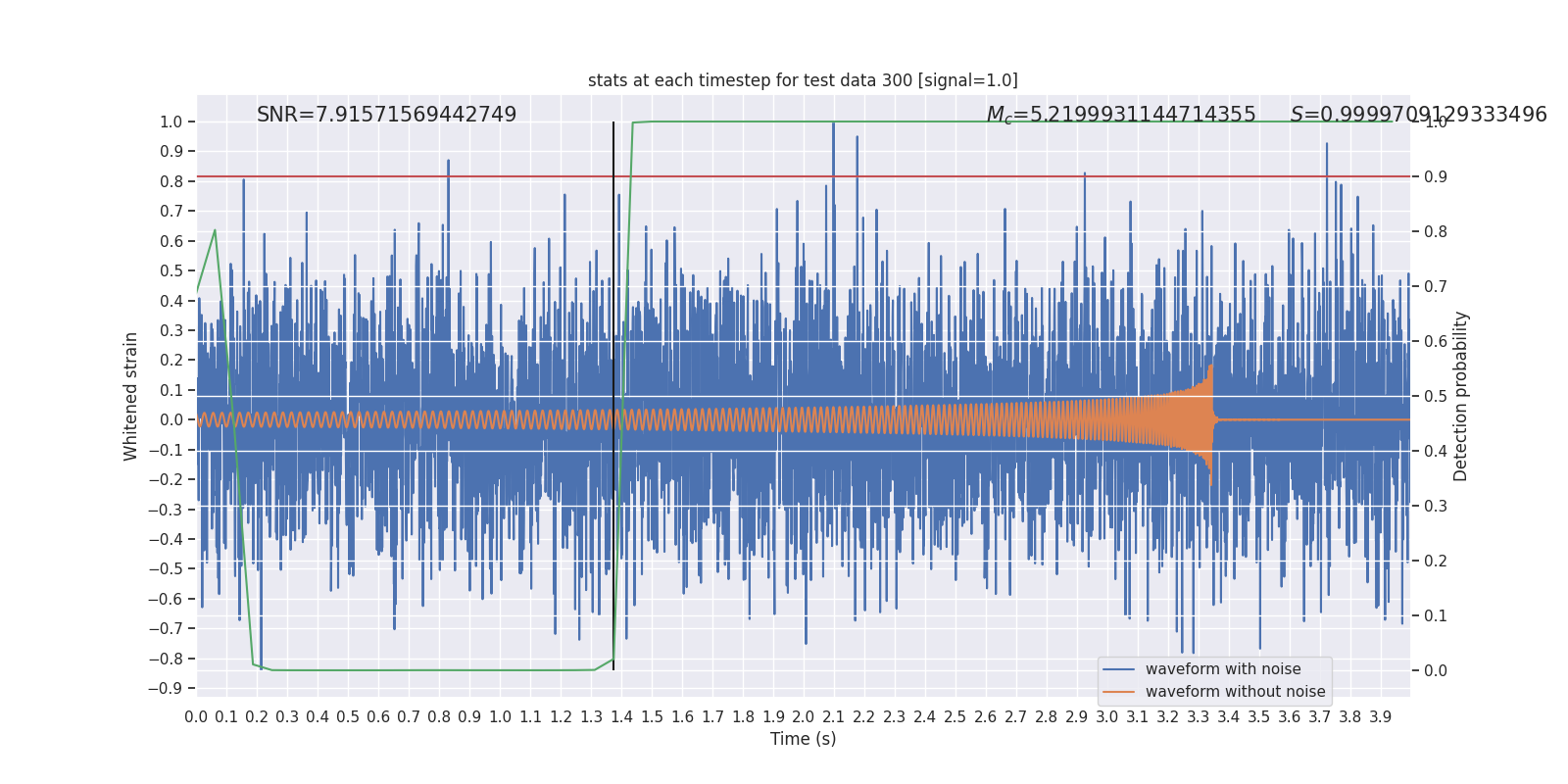Click the red horizontal threshold line
The image size is (1568, 784).
pyautogui.click(x=803, y=176)
